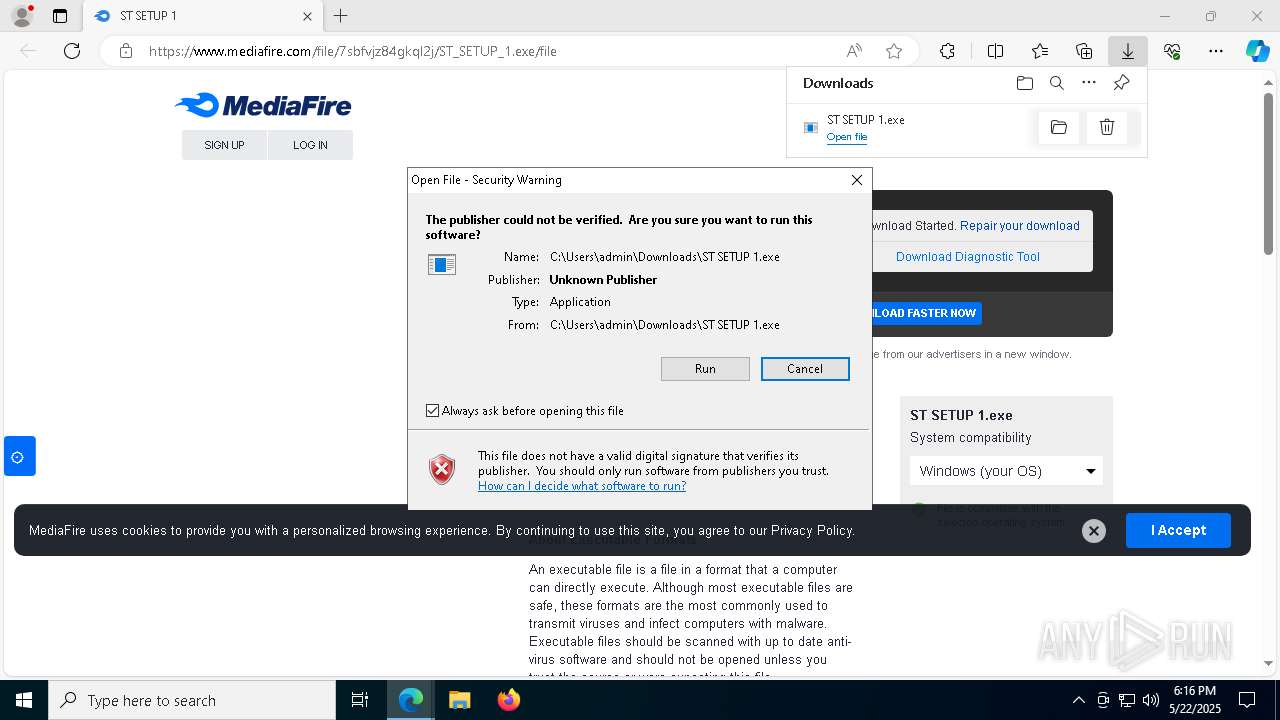Click Repair your download link

(1020, 226)
